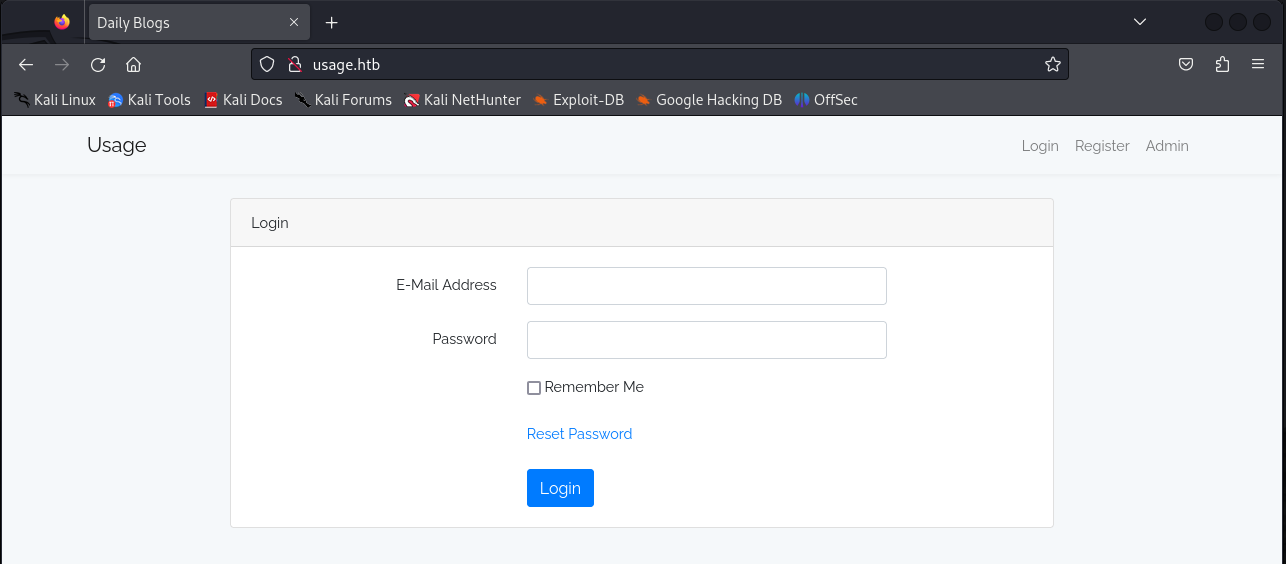
Task: Reload the page with the refresh icon
Action: 98,65
